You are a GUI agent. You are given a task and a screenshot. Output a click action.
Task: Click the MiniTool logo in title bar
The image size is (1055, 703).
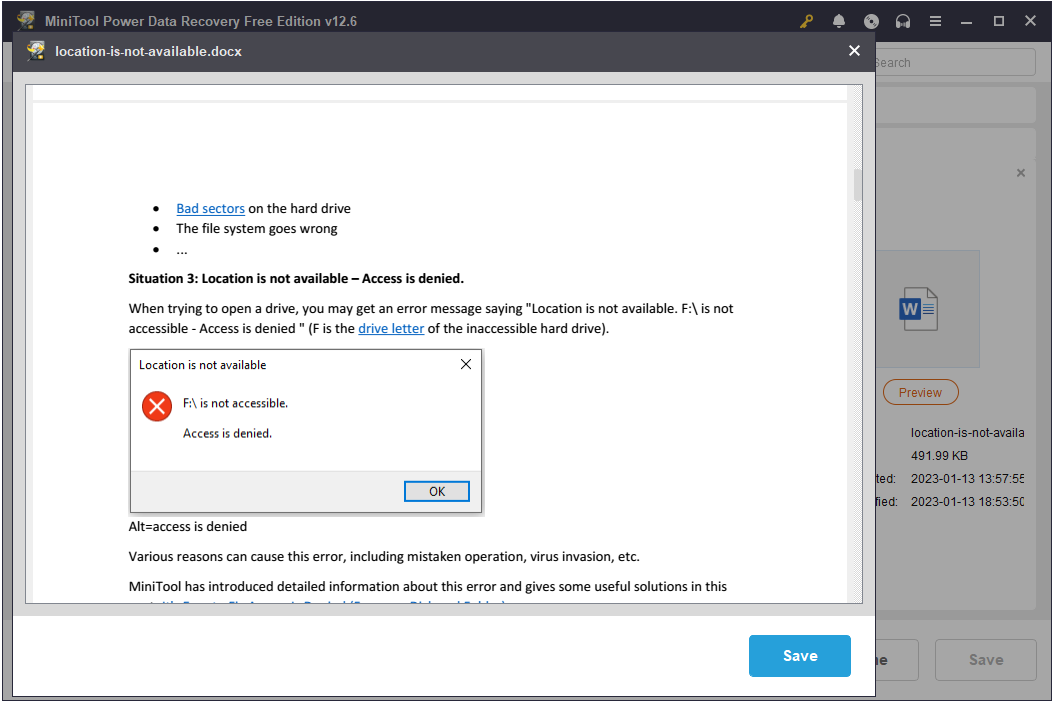click(25, 19)
